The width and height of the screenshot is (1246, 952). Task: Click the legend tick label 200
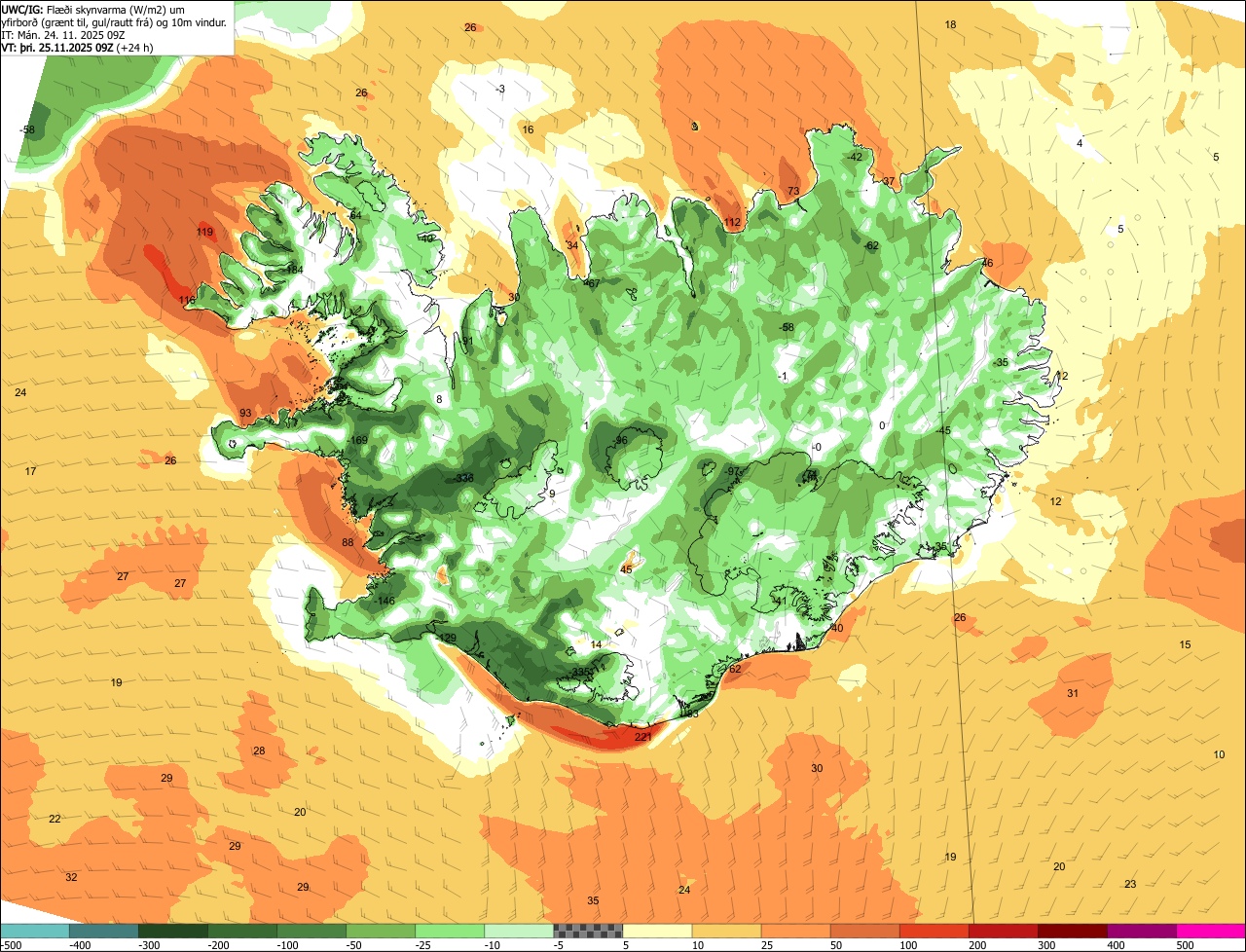[x=975, y=945]
